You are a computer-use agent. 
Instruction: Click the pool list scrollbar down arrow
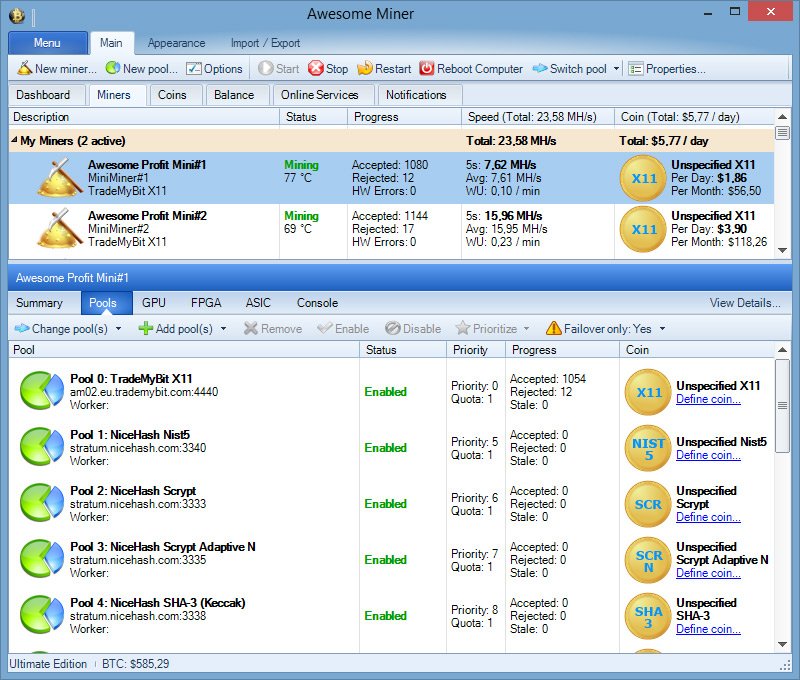[782, 644]
